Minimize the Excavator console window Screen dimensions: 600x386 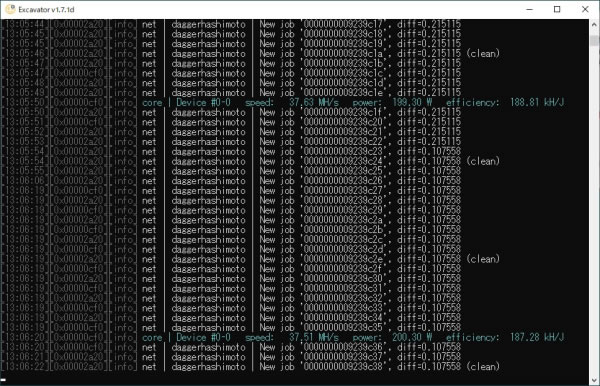click(x=530, y=10)
